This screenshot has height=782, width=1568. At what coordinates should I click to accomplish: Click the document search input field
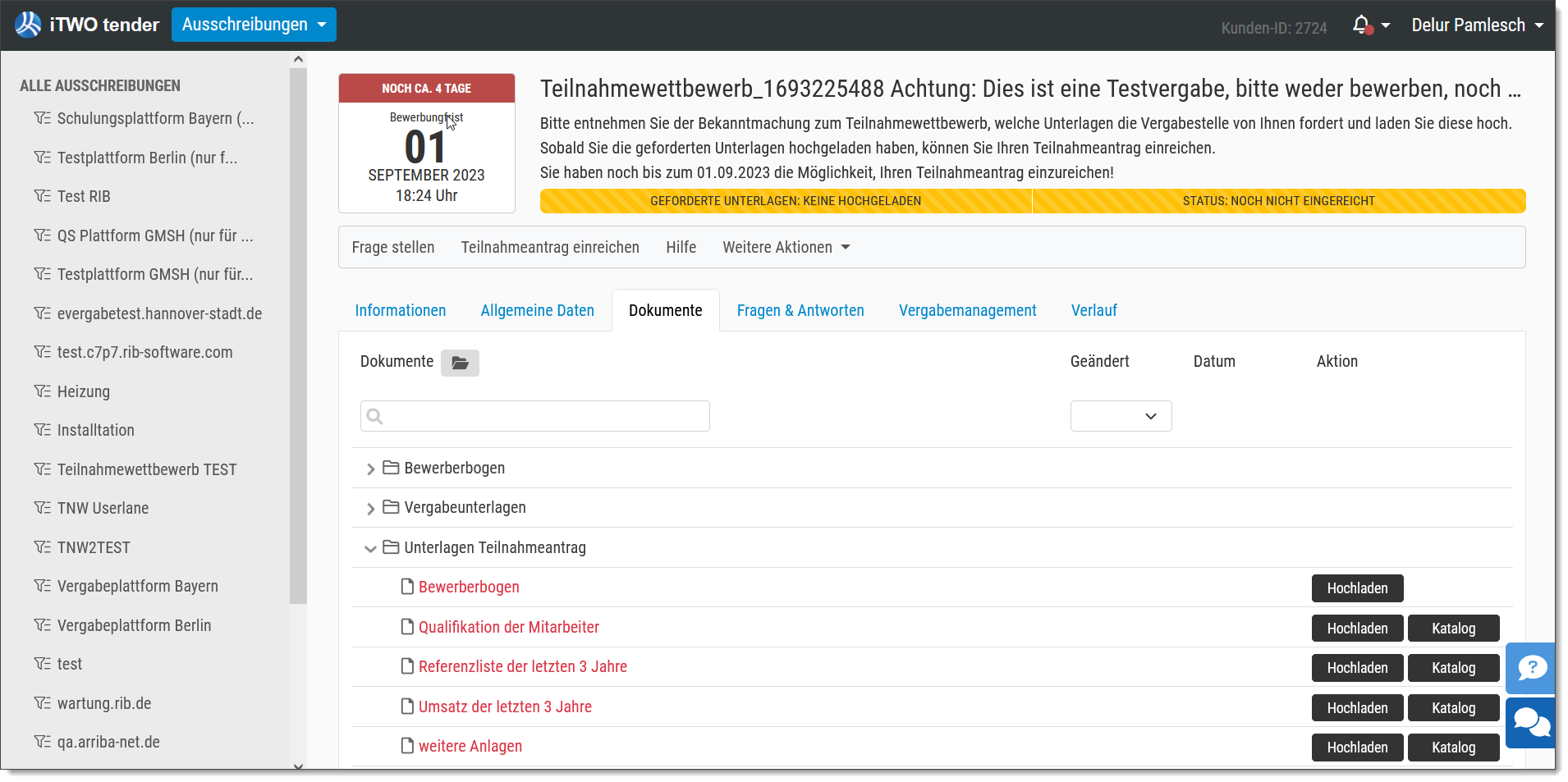[535, 416]
